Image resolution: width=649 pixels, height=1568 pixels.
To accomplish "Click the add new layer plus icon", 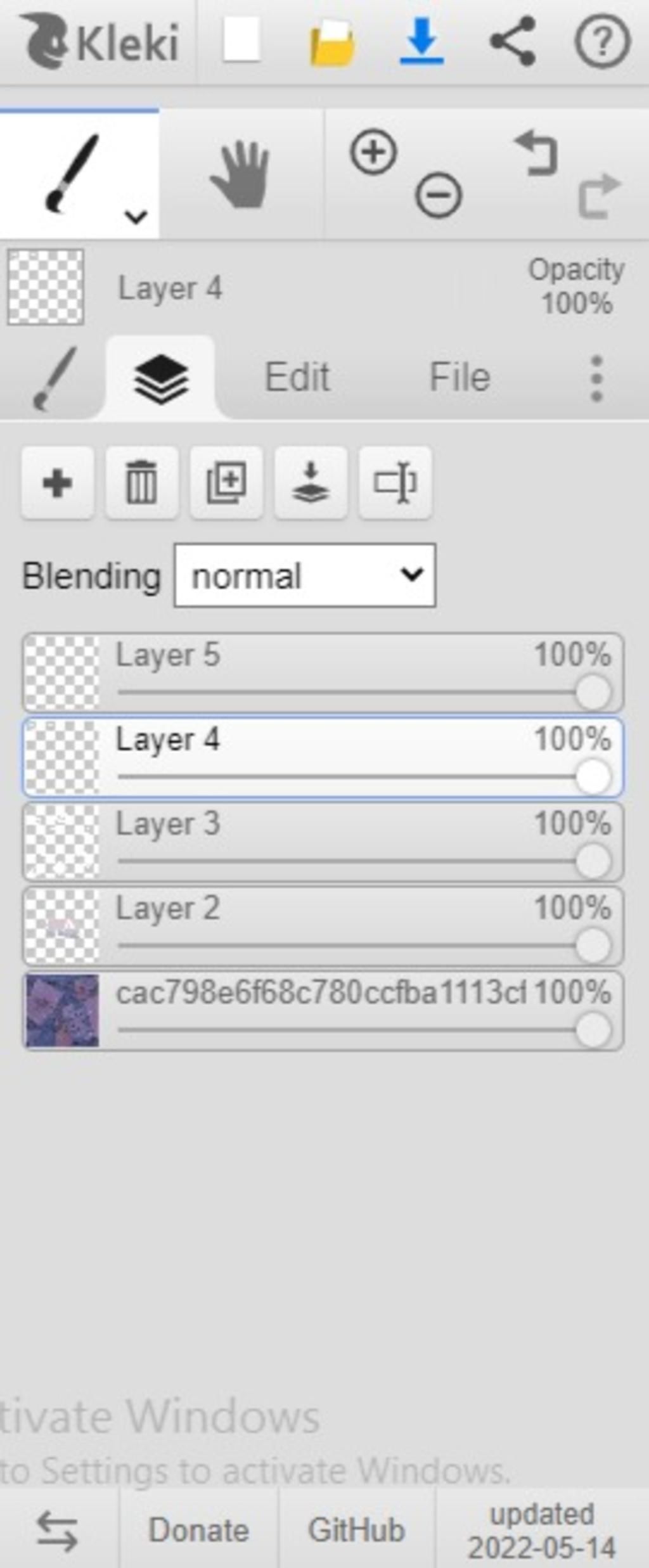I will pyautogui.click(x=58, y=484).
